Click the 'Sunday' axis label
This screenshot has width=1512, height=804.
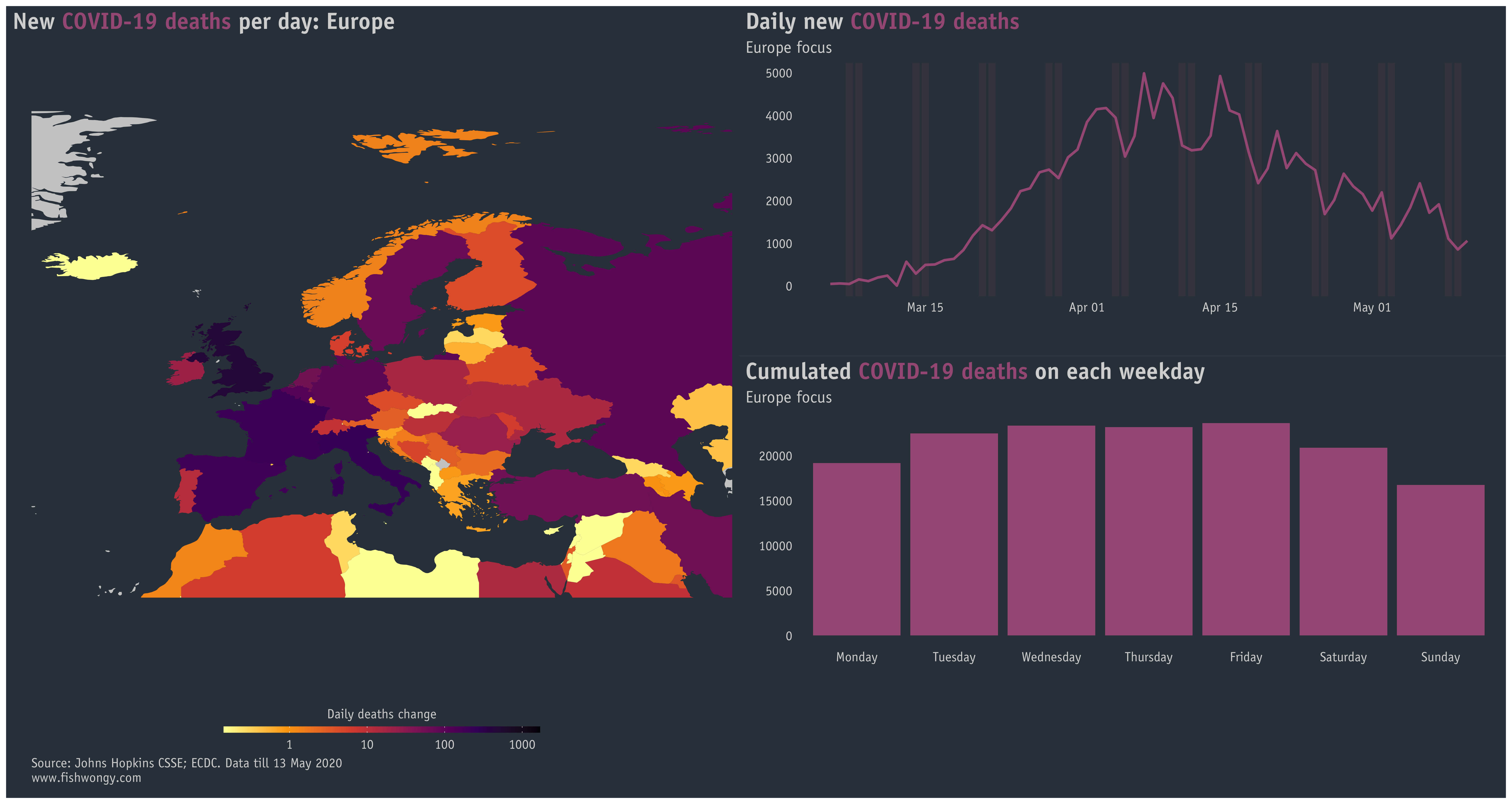1440,657
